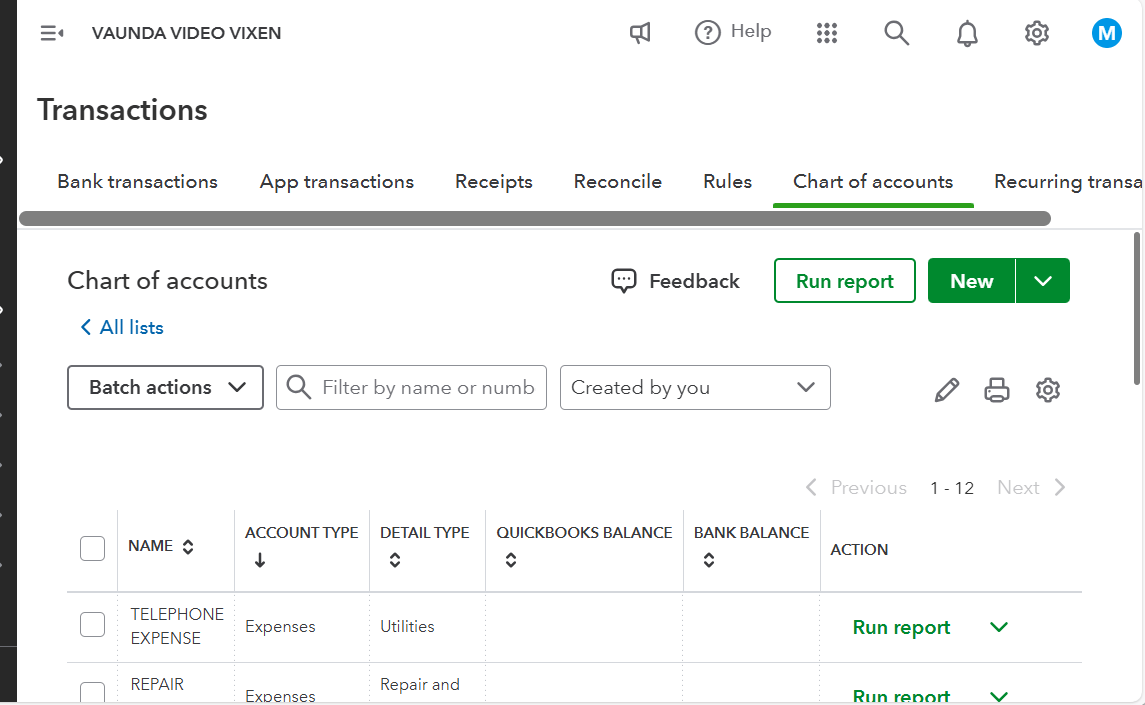Open the announcements megaphone icon

(x=640, y=33)
